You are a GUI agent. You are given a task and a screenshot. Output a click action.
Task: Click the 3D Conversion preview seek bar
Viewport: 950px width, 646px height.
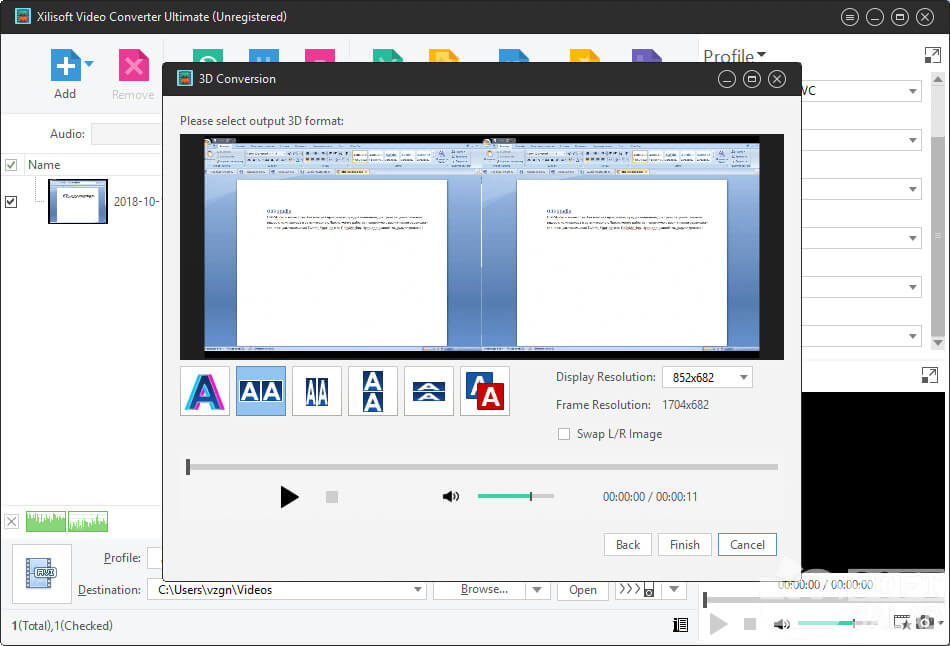click(482, 467)
